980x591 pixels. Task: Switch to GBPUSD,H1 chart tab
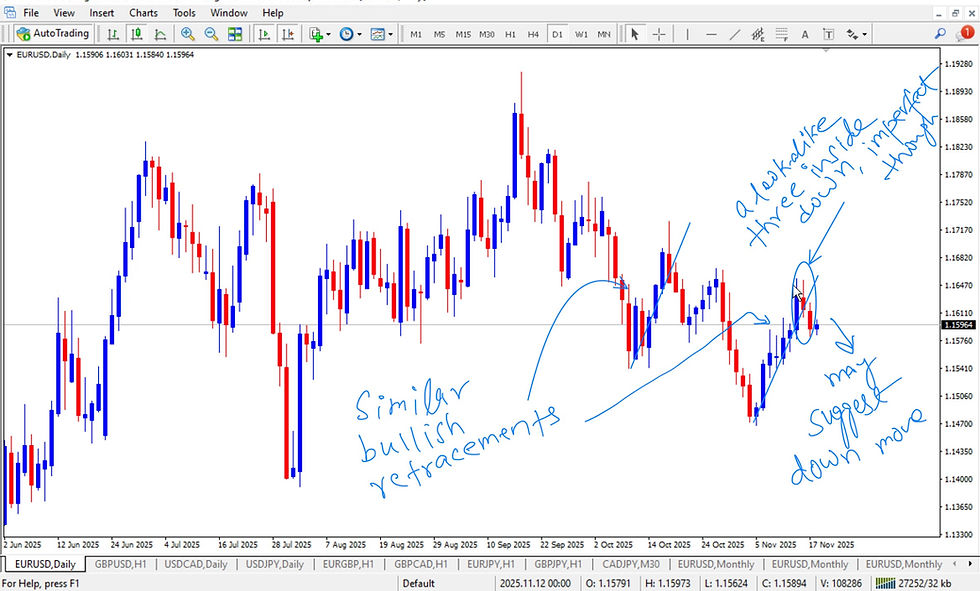(x=121, y=564)
